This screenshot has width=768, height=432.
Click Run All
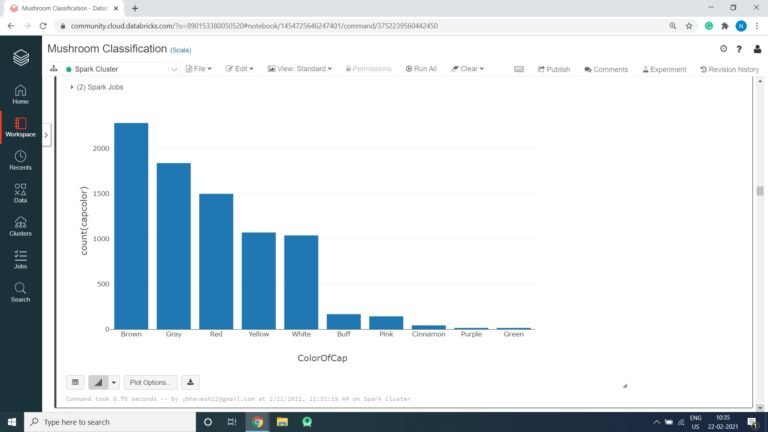point(421,69)
